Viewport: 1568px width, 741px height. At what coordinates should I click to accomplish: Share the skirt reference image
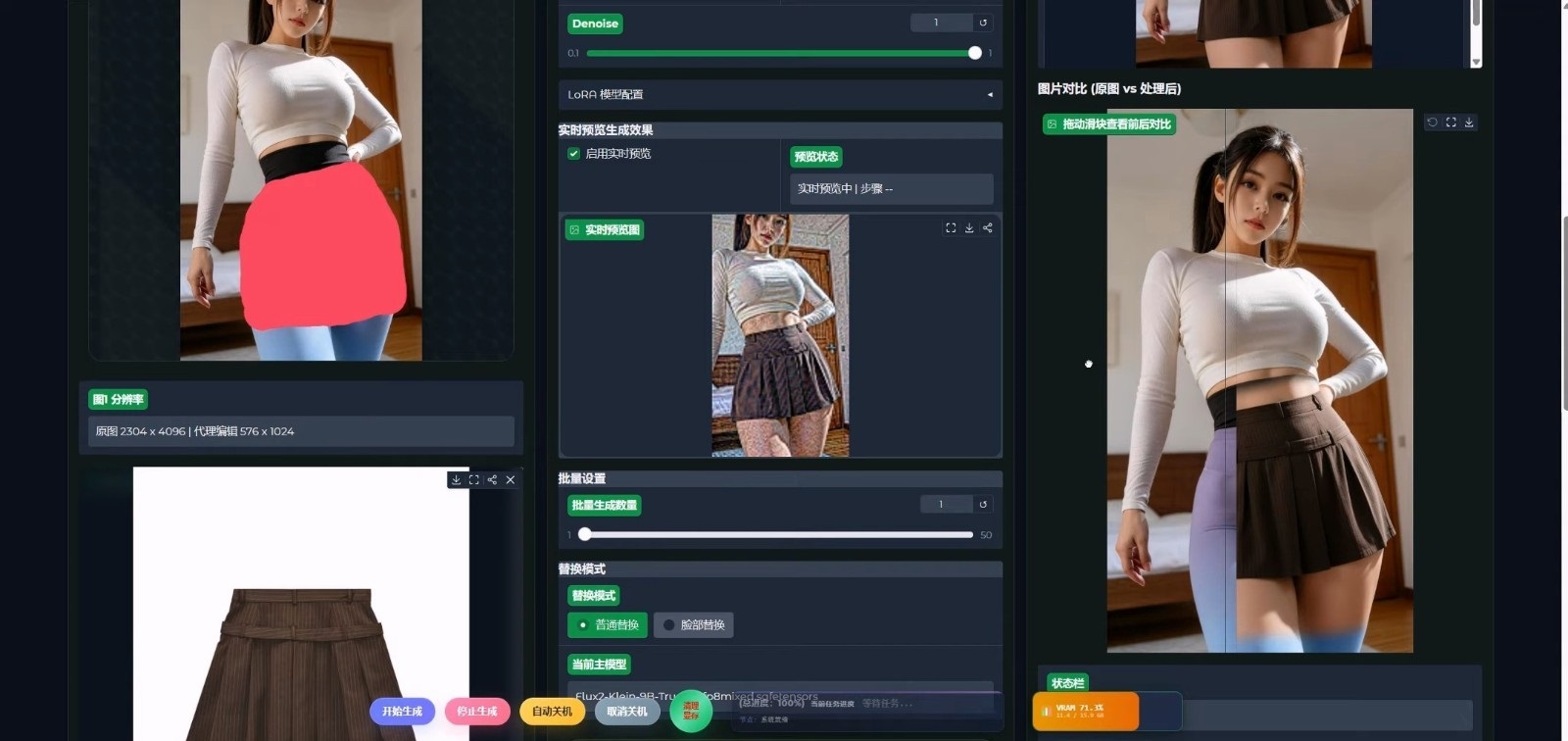(492, 480)
